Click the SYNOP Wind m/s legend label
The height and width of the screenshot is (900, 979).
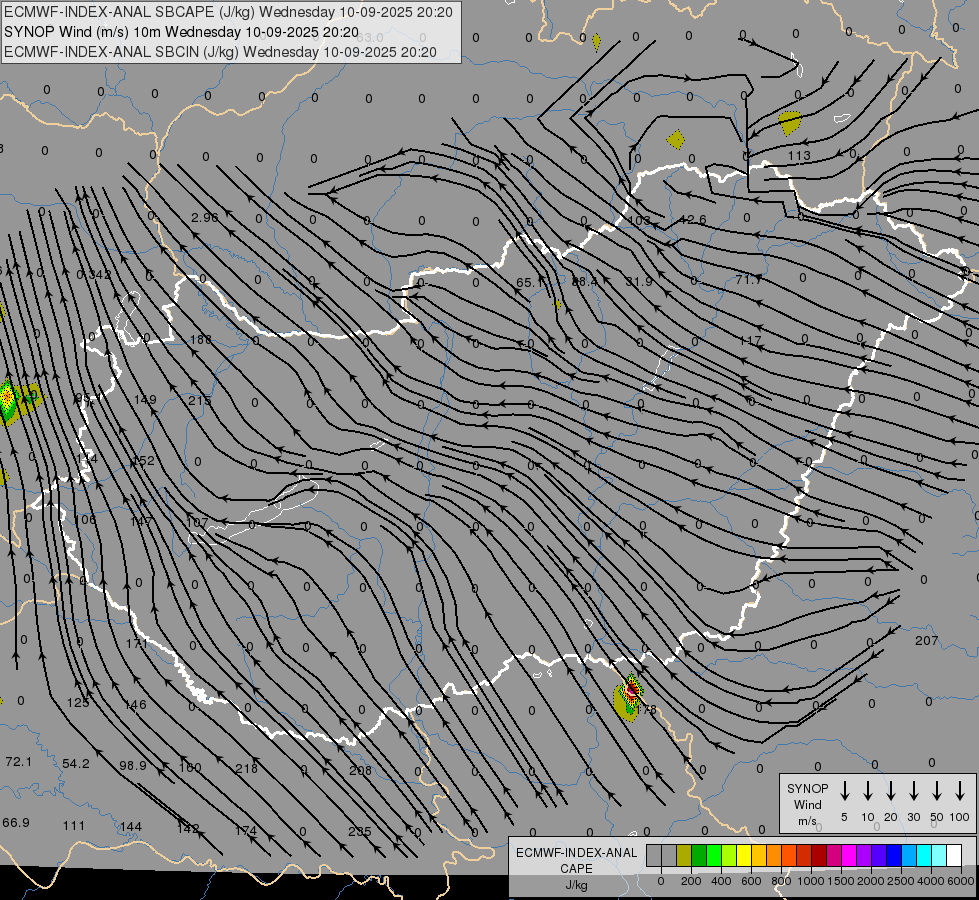click(807, 804)
